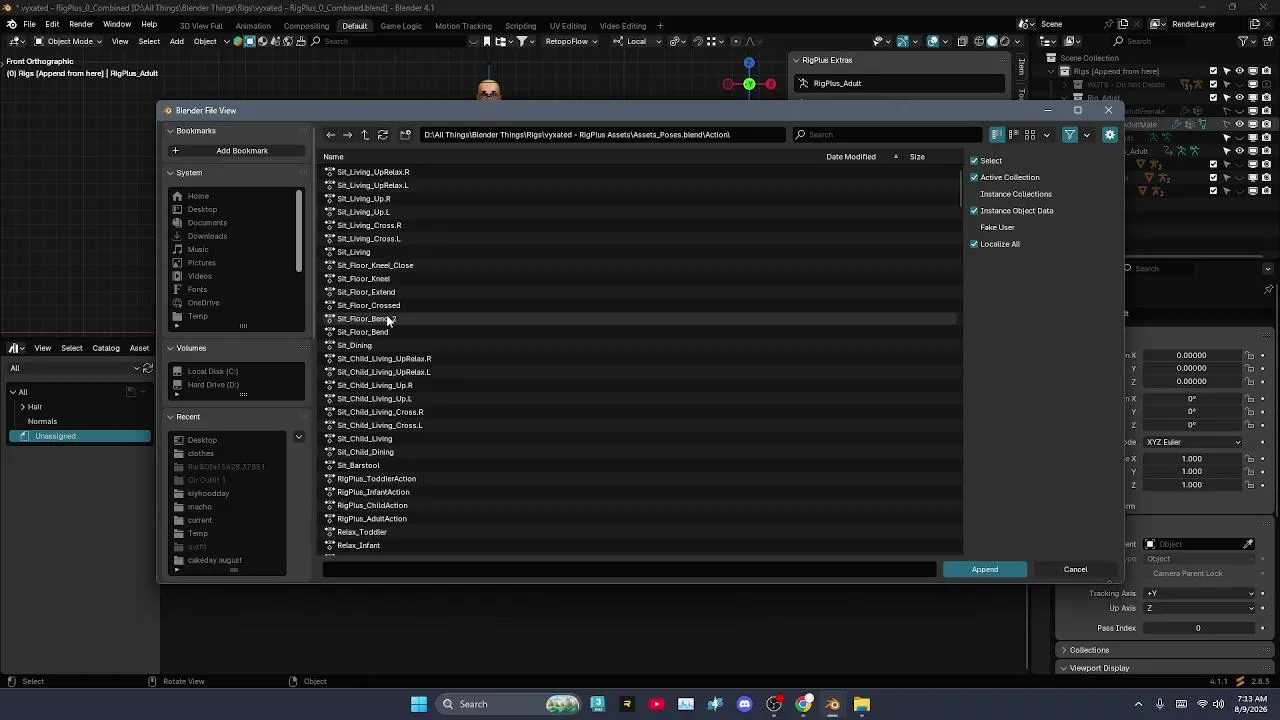
Task: Go back to previous folder in file view
Action: coord(331,135)
